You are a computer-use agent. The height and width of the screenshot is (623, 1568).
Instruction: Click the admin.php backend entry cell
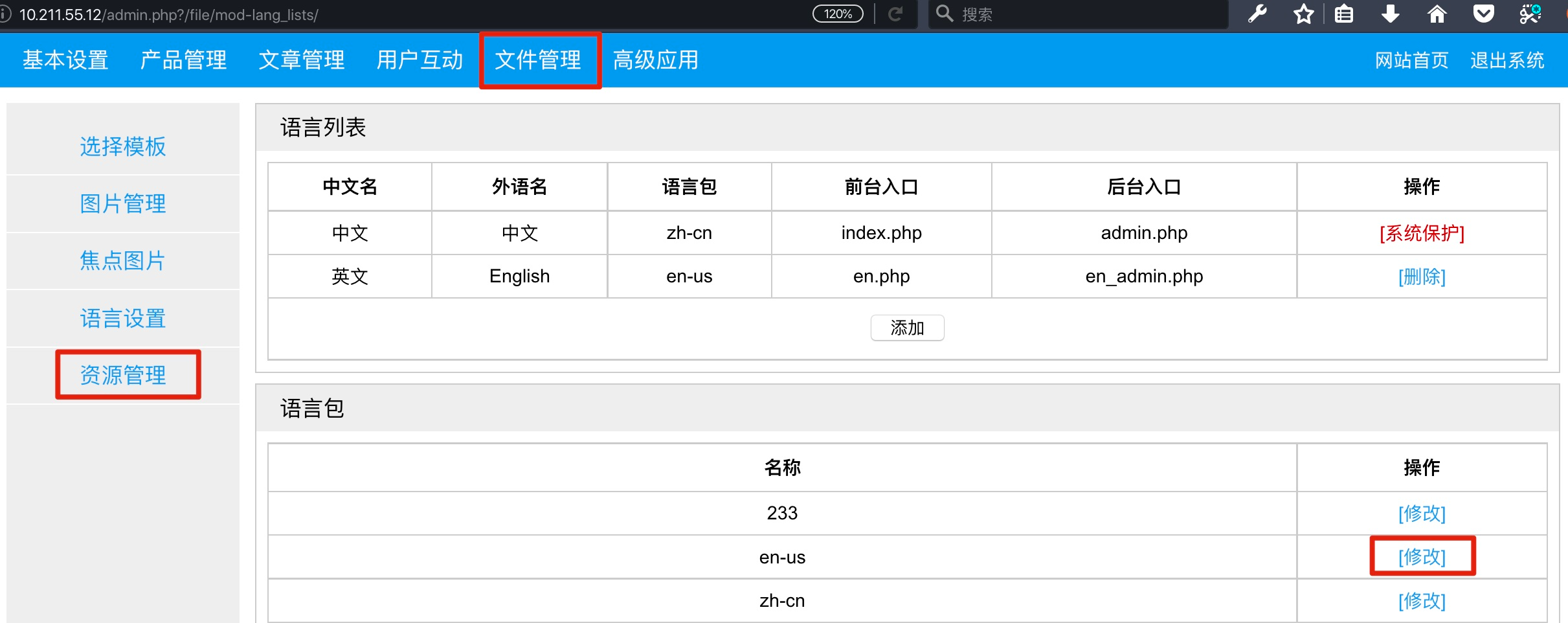[1144, 233]
